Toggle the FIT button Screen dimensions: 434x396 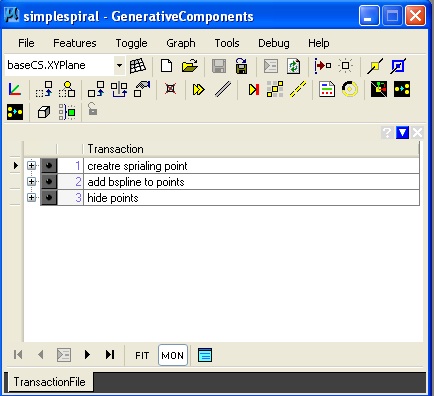point(142,355)
